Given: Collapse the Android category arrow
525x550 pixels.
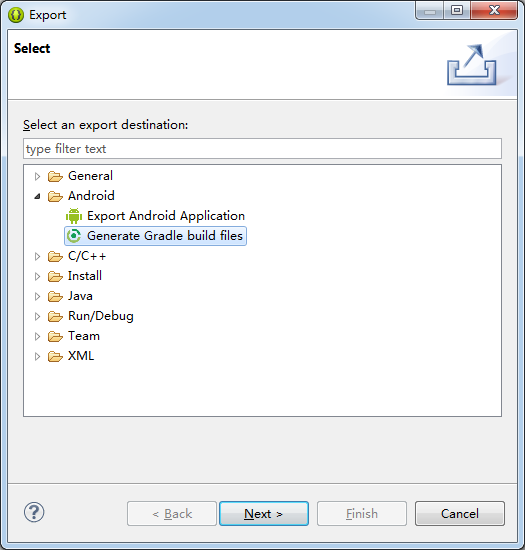Looking at the screenshot, I should coord(37,196).
